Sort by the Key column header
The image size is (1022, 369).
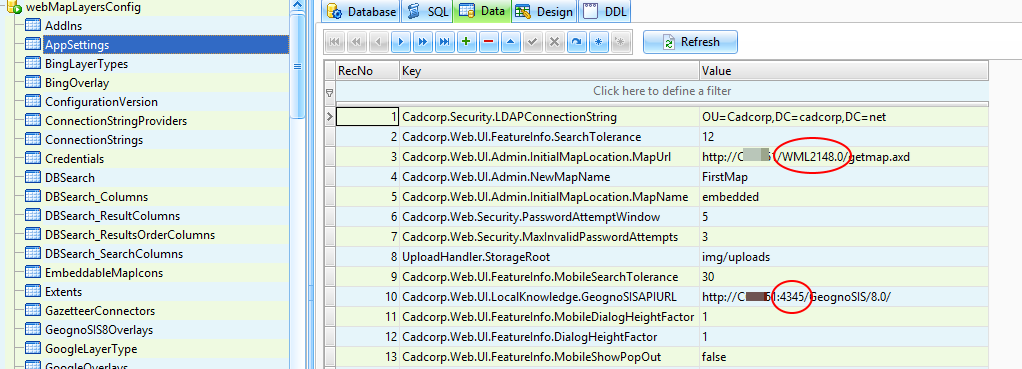click(549, 70)
